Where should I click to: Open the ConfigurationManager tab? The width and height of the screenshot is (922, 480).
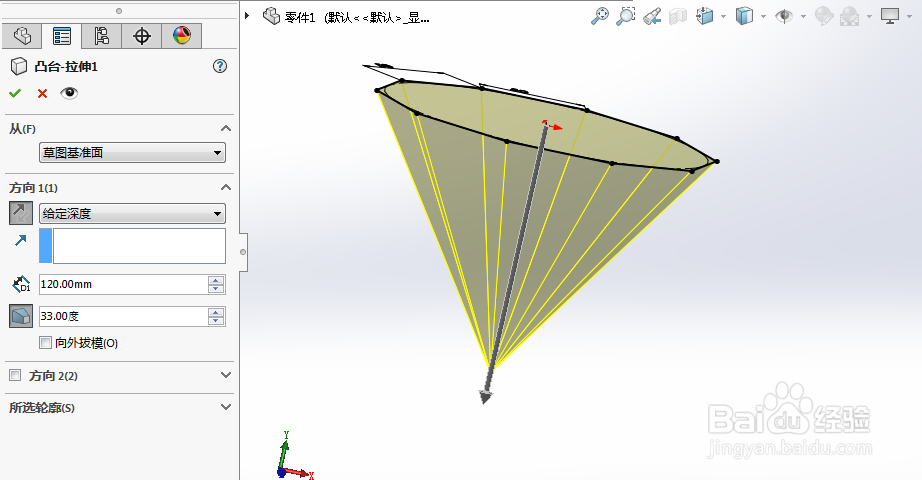(x=102, y=36)
